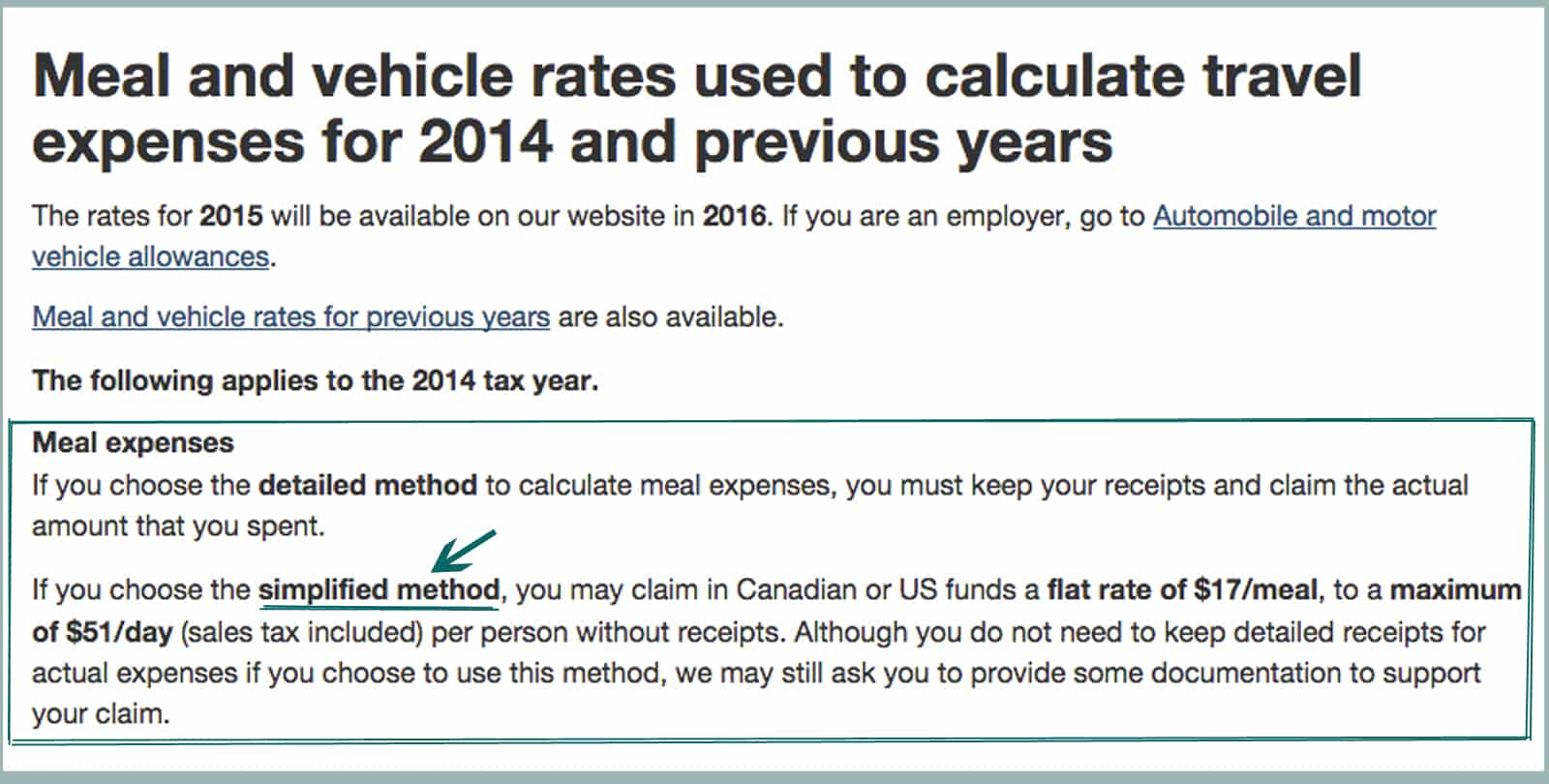Click the underlined 'simplified method' text
The height and width of the screenshot is (784, 1549).
pyautogui.click(x=380, y=589)
